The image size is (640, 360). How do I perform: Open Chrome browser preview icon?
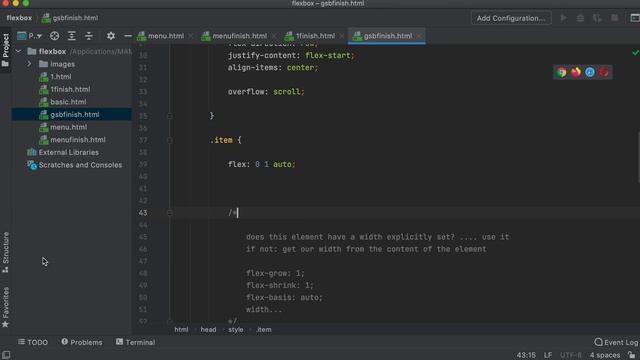[x=562, y=72]
